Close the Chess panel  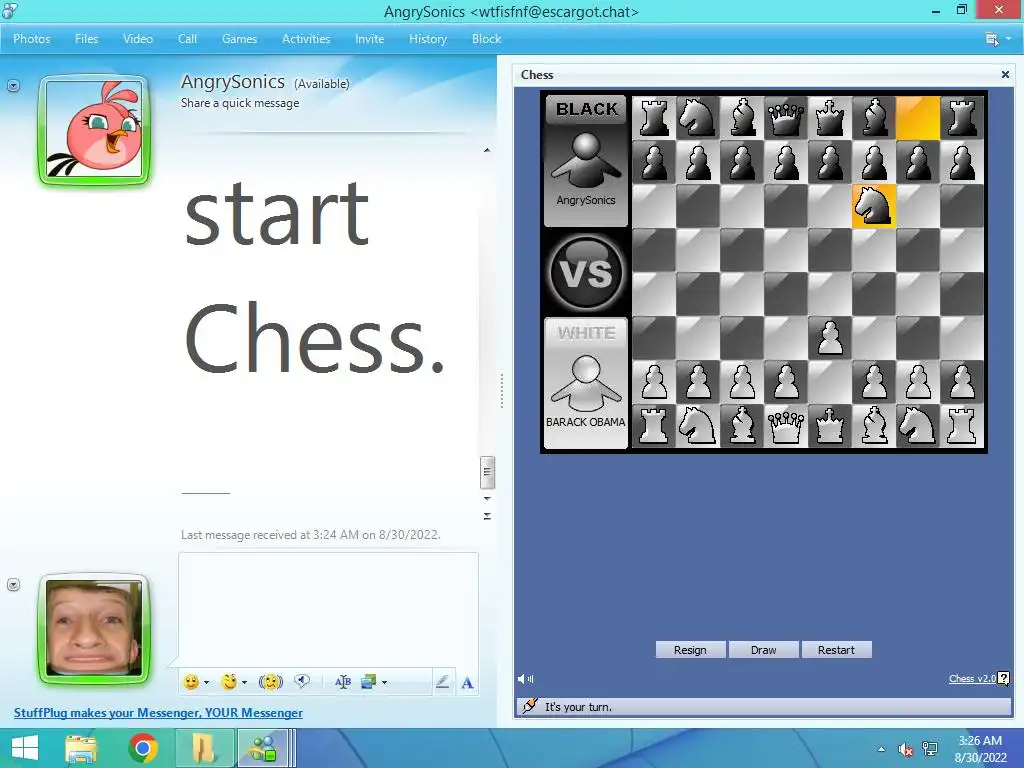tap(1005, 74)
